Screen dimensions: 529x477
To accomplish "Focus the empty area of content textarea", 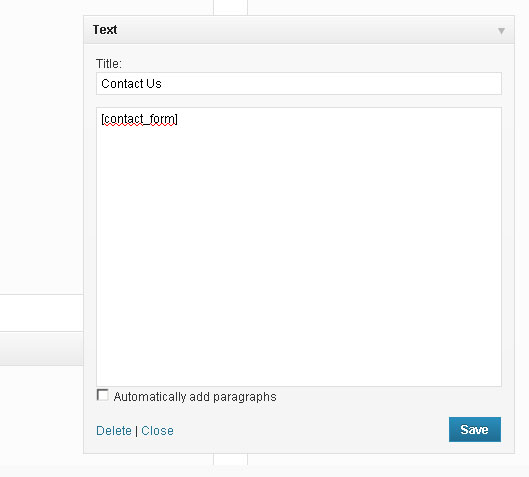I will pos(299,253).
